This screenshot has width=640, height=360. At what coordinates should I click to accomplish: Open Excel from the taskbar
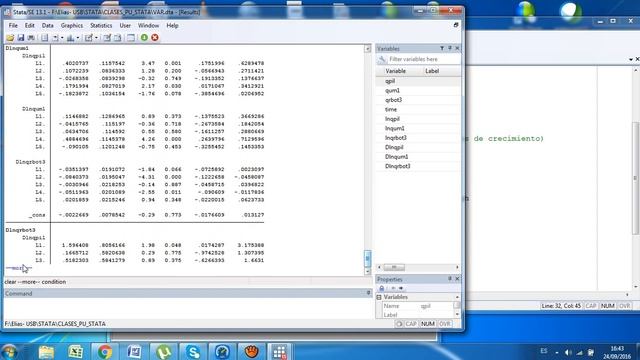(76, 352)
